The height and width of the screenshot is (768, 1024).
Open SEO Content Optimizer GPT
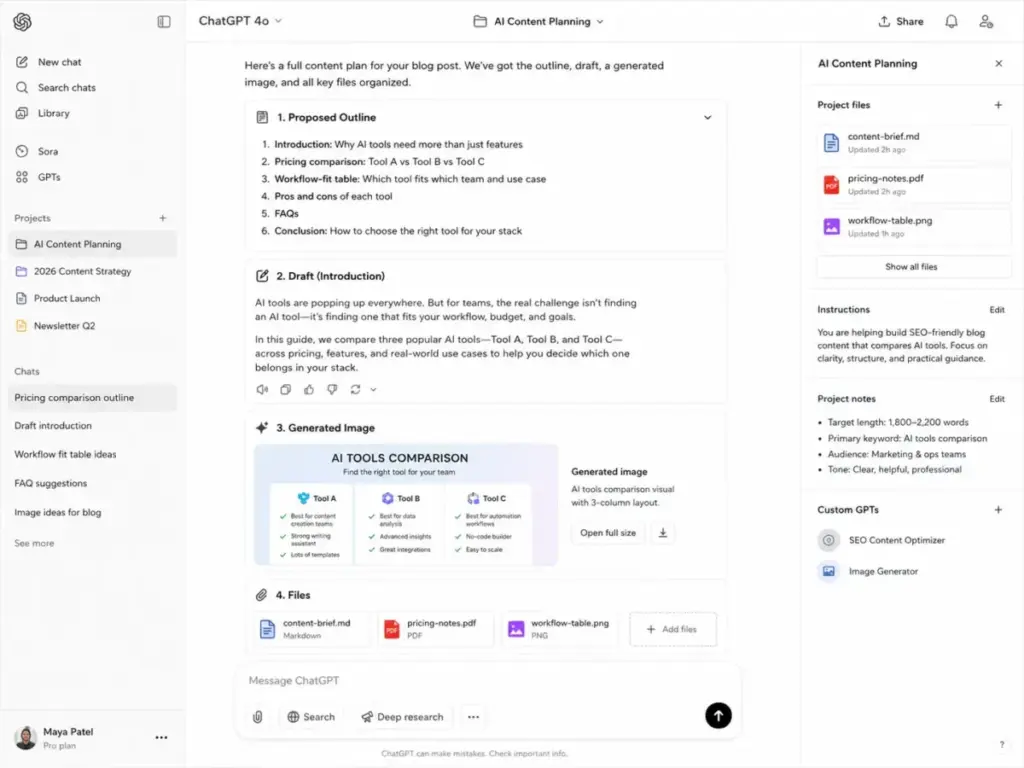[882, 540]
